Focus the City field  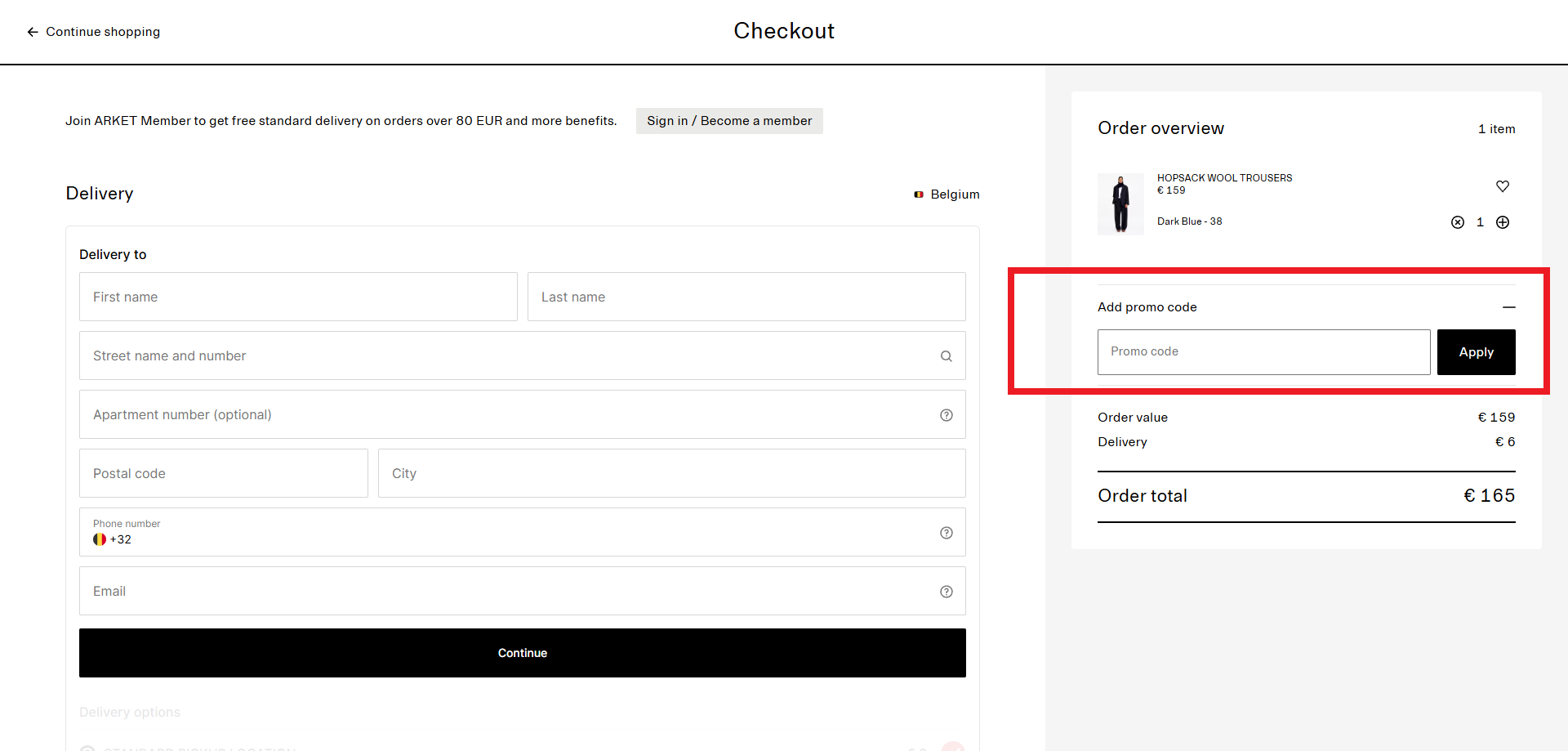tap(672, 473)
